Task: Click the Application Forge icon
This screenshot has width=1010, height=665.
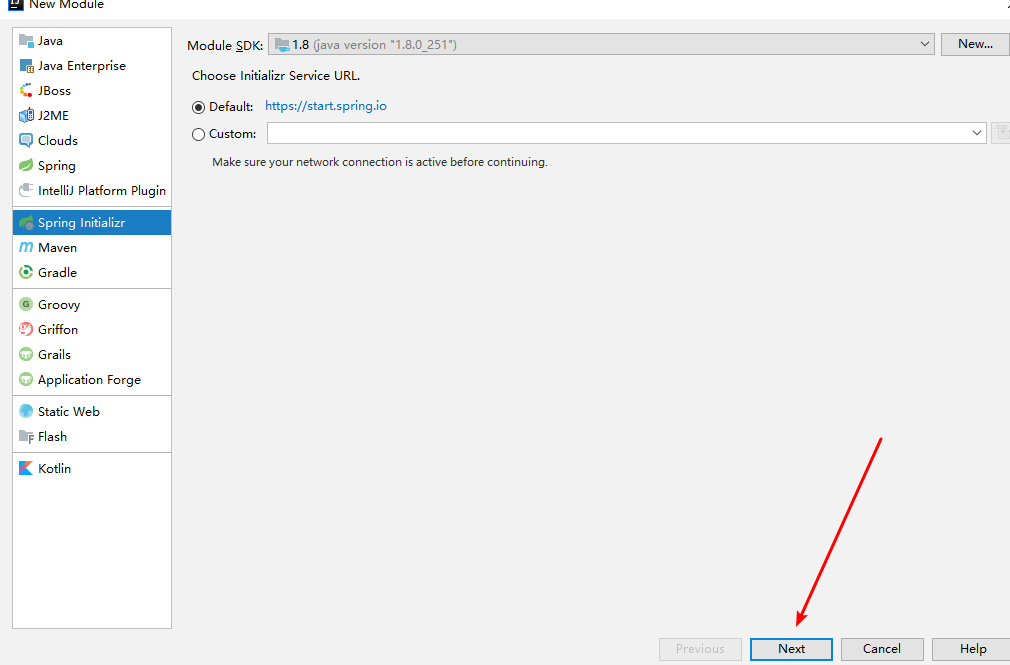Action: pyautogui.click(x=26, y=380)
